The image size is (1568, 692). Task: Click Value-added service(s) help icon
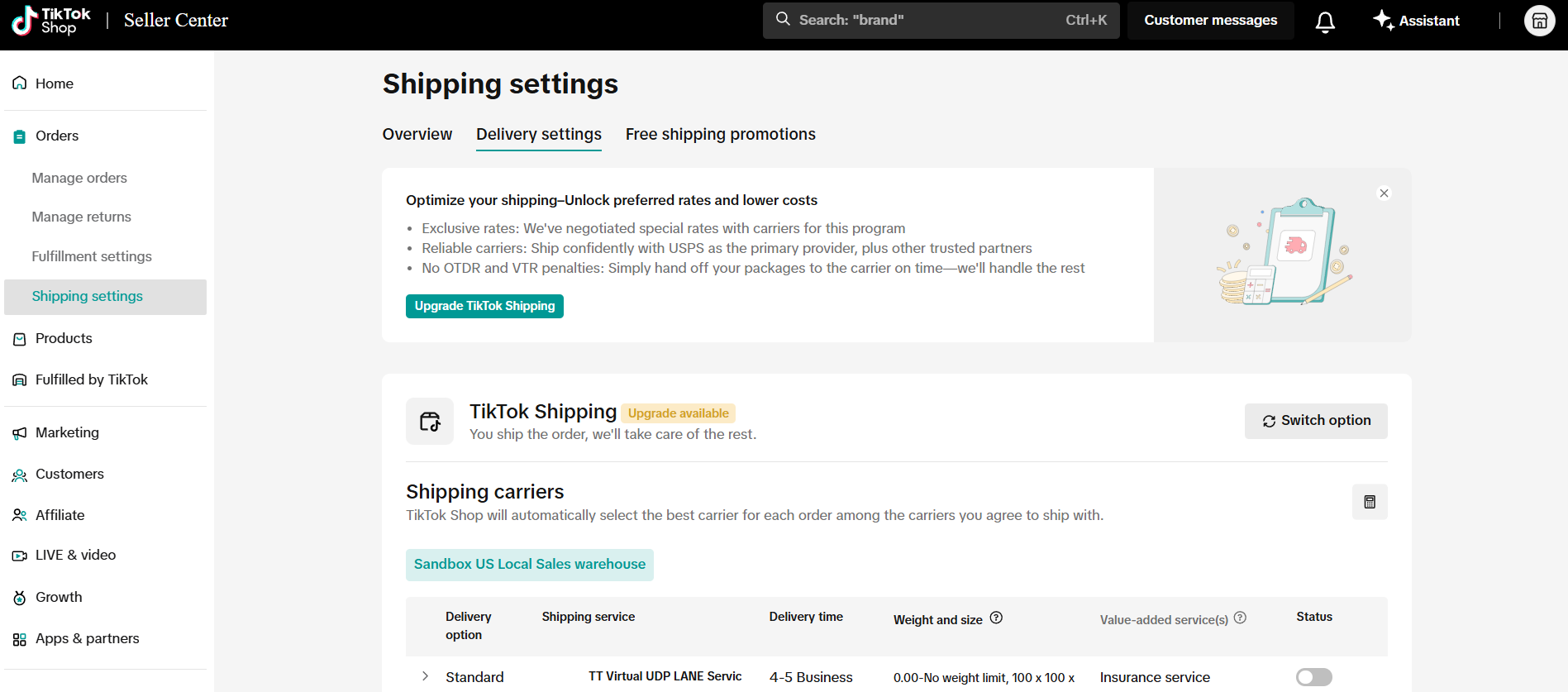(1240, 618)
